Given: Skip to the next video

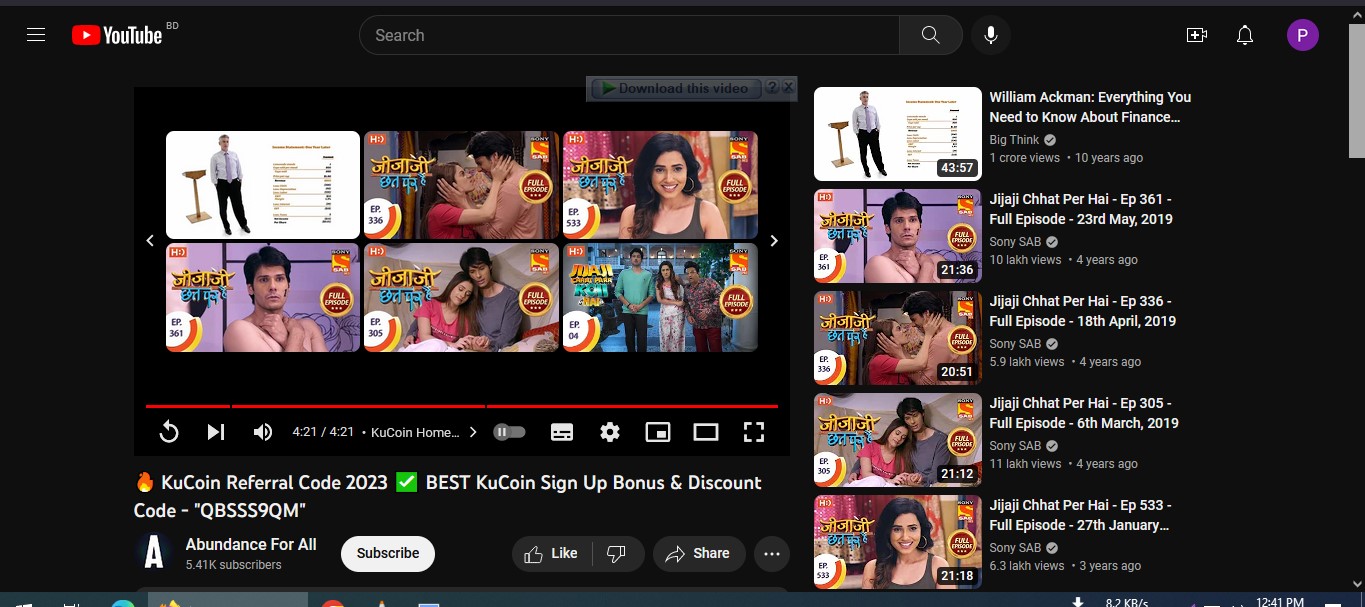Looking at the screenshot, I should [216, 432].
